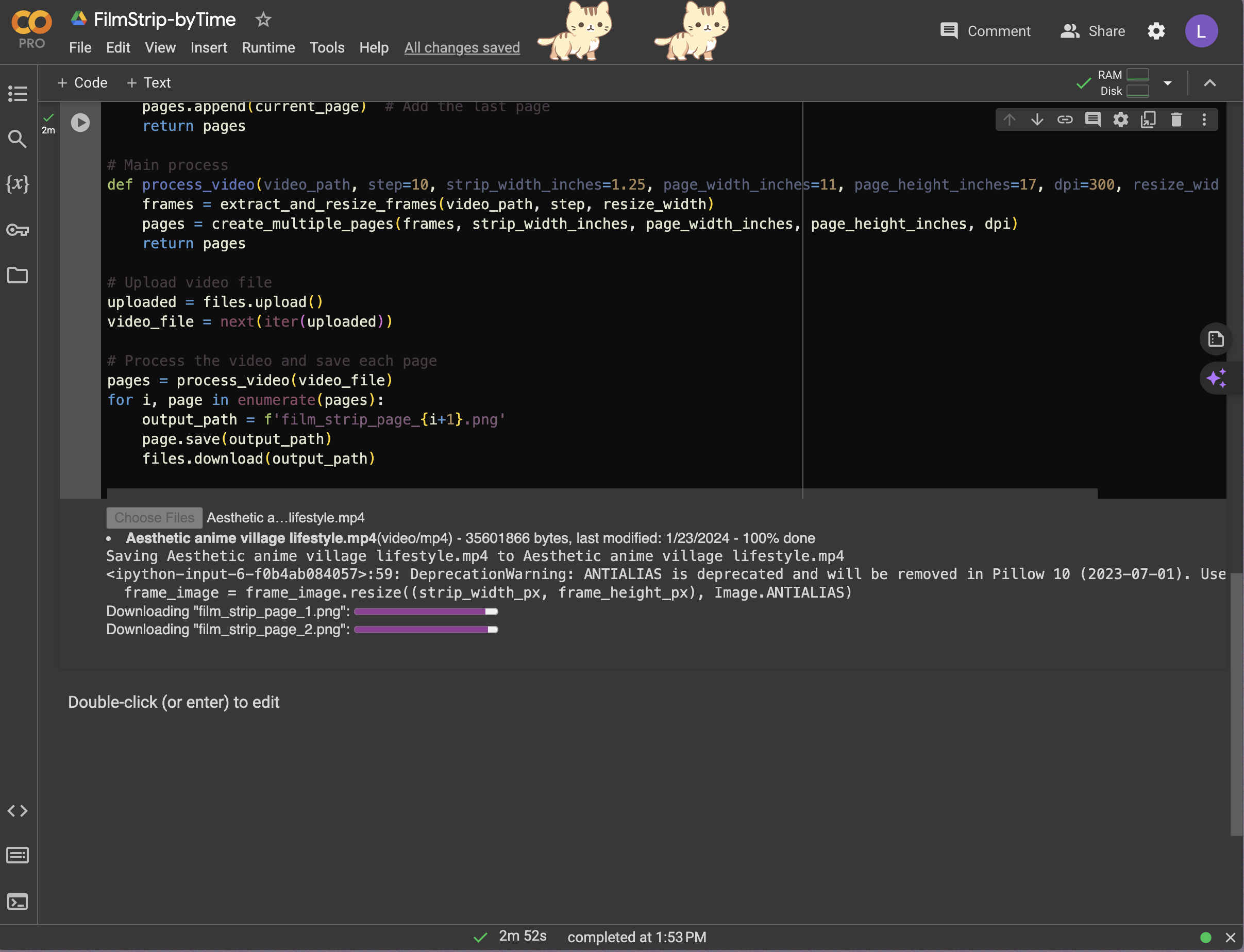The height and width of the screenshot is (952, 1244).
Task: Open the variables inspector
Action: 18,183
